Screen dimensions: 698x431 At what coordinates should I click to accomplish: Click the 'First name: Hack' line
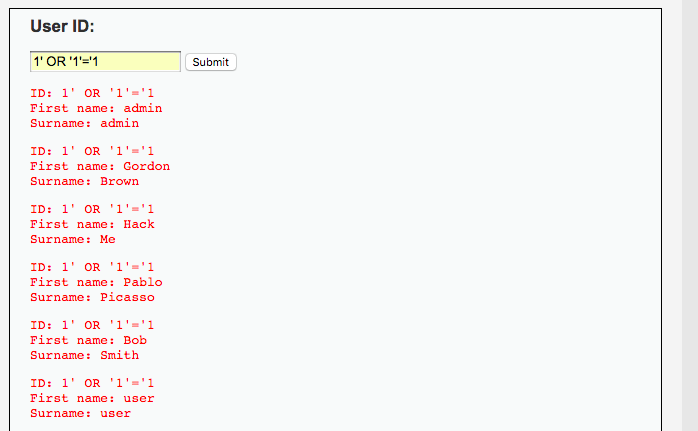click(92, 224)
